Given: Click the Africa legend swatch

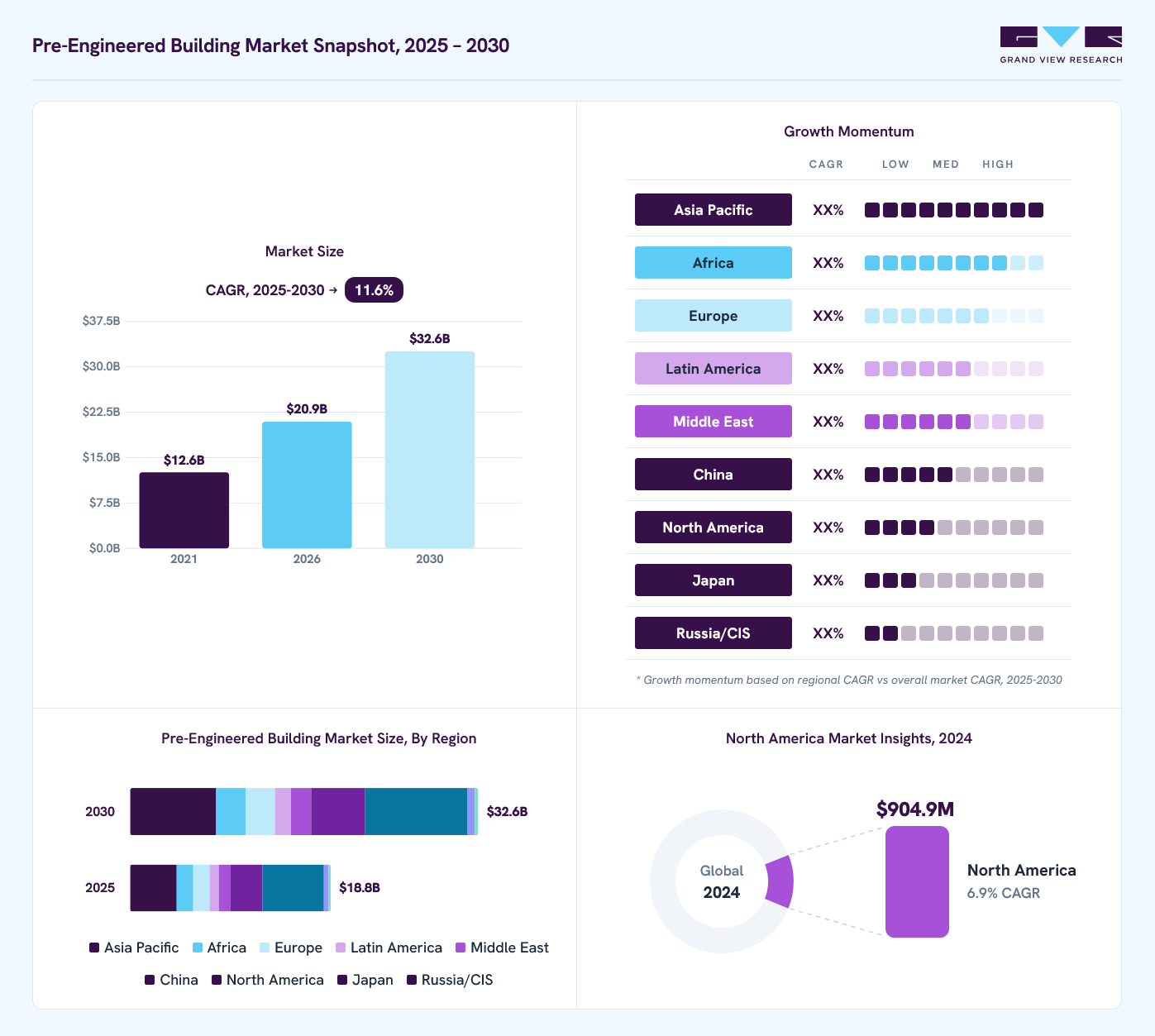Looking at the screenshot, I should point(198,948).
